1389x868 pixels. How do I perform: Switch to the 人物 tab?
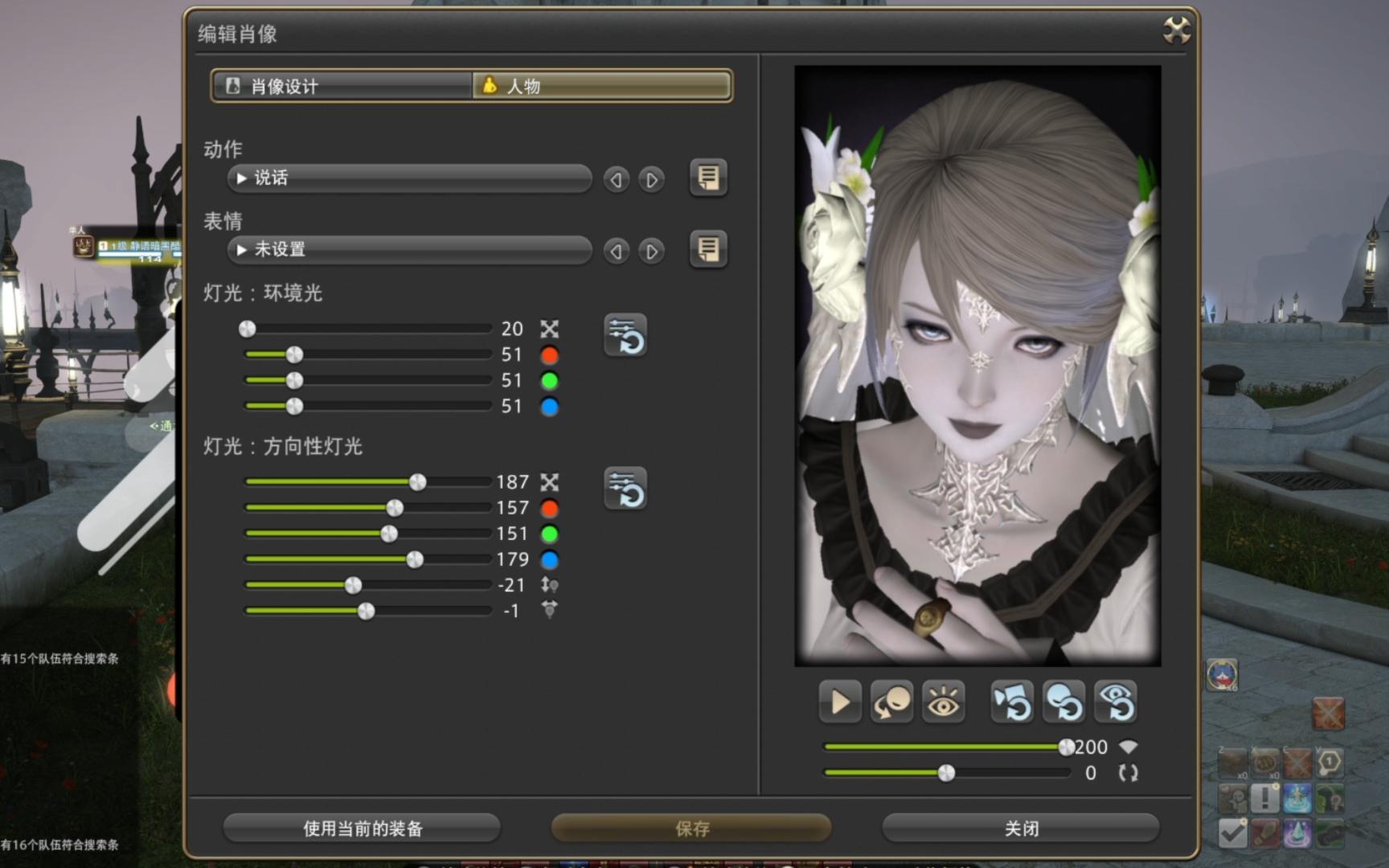coord(601,86)
